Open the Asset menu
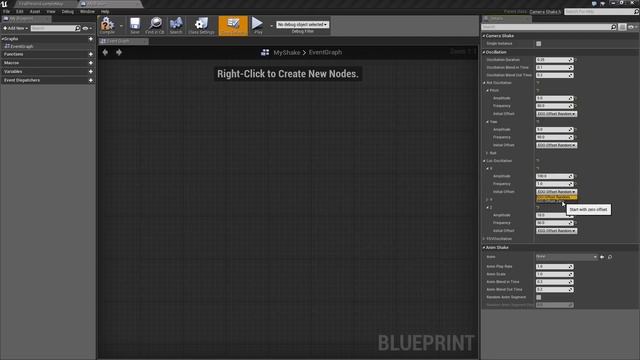Screen dimensions: 640x360 coord(35,11)
